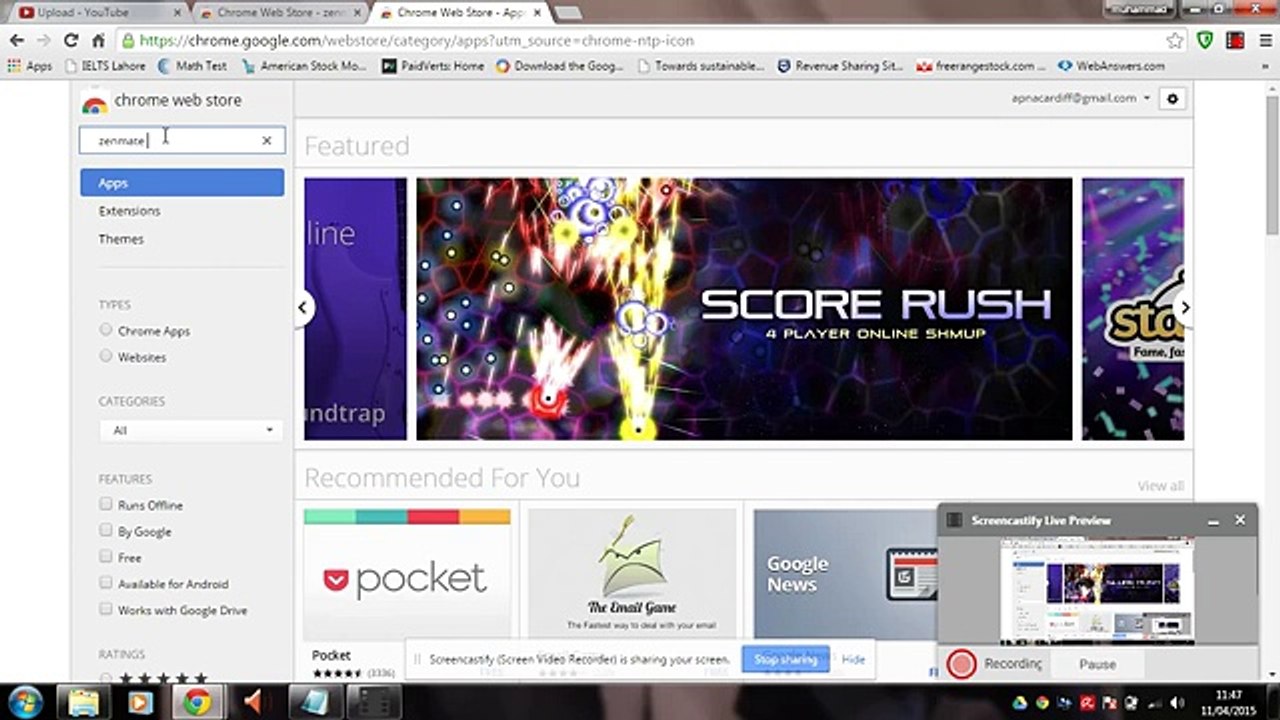Open the Pocket app card
The image size is (1280, 720).
click(x=407, y=592)
